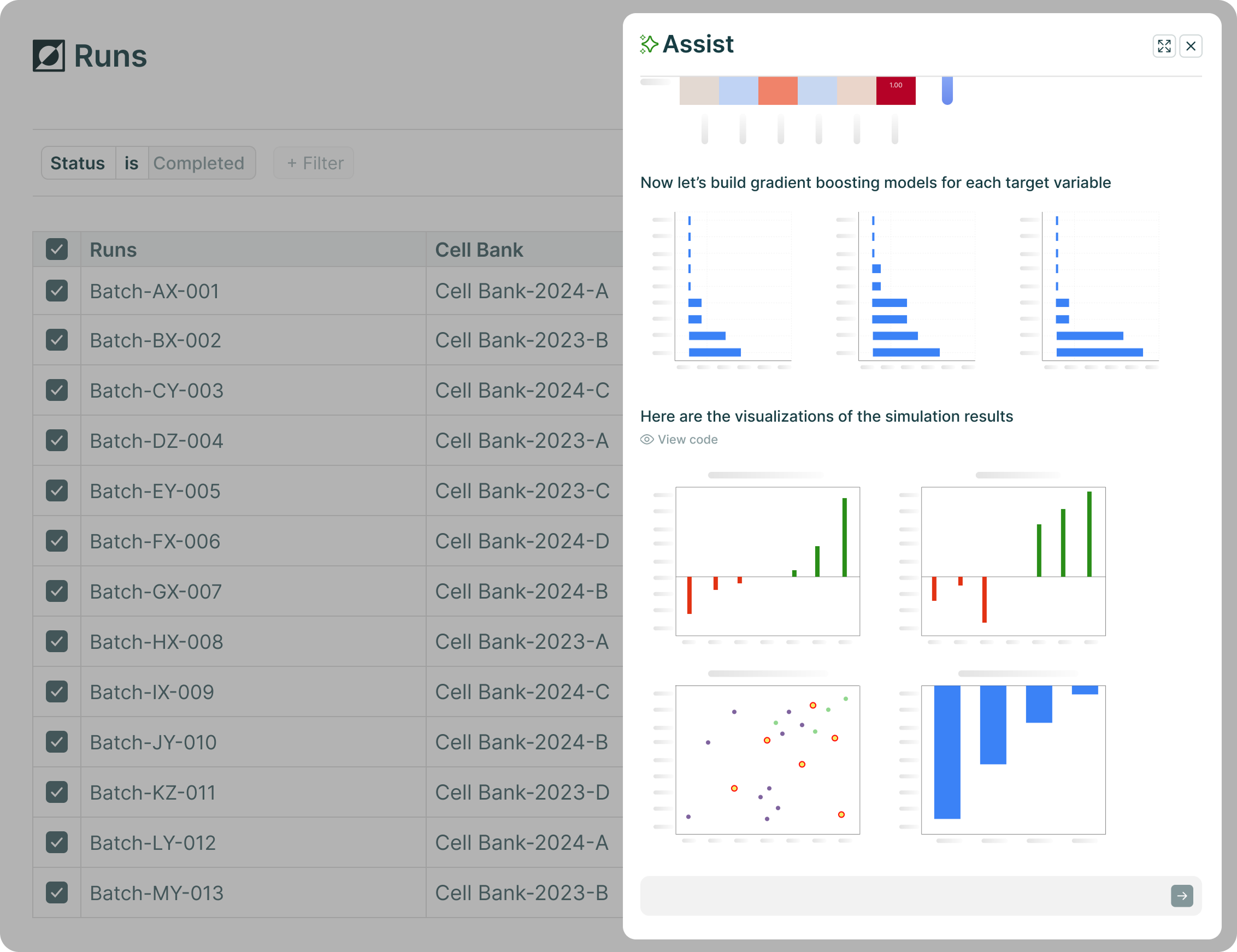Click the Runs column header
1237x952 pixels.
[113, 250]
